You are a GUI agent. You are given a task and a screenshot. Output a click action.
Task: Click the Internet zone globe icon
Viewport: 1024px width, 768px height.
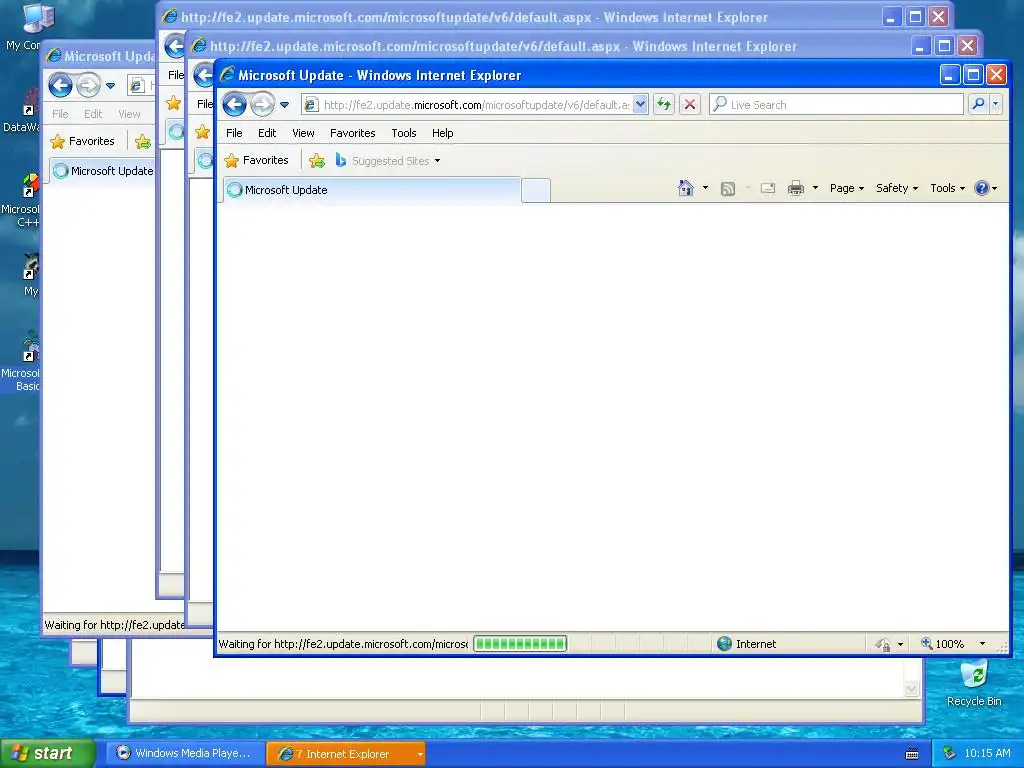(x=724, y=644)
